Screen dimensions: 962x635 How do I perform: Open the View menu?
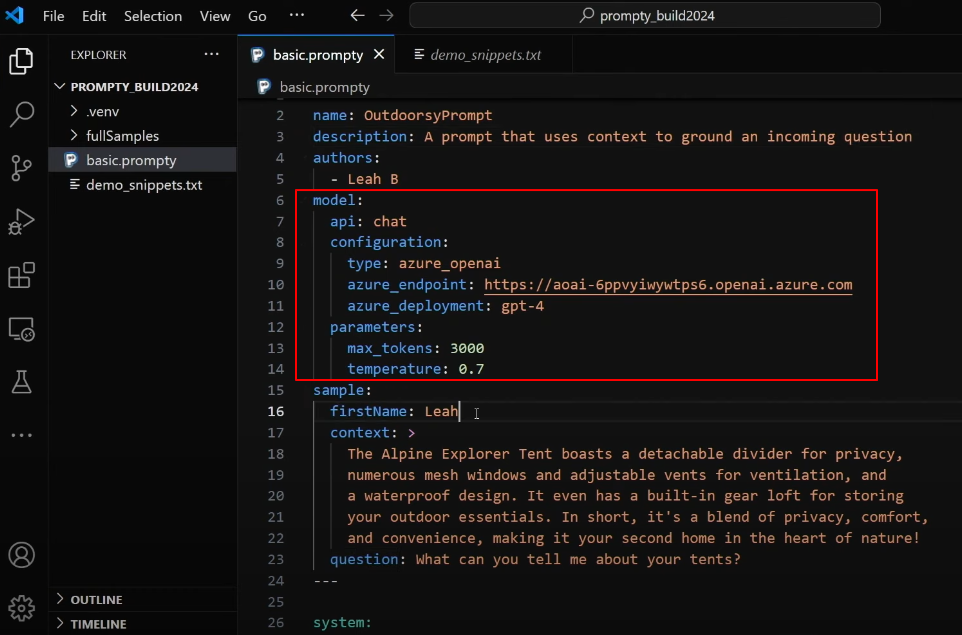[x=215, y=16]
